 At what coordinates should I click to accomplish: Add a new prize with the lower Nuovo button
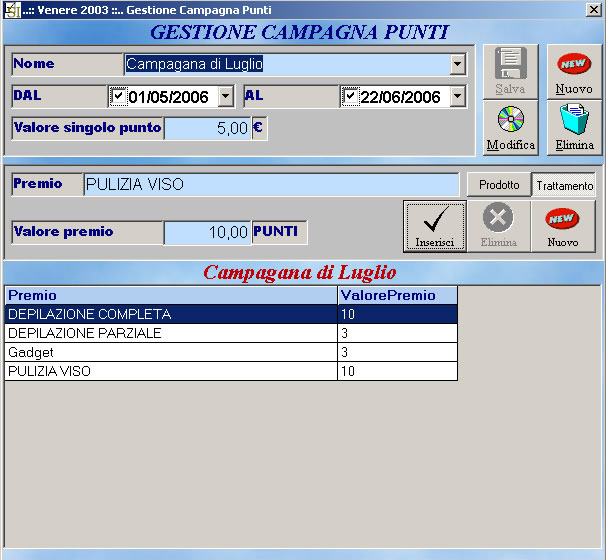point(563,226)
